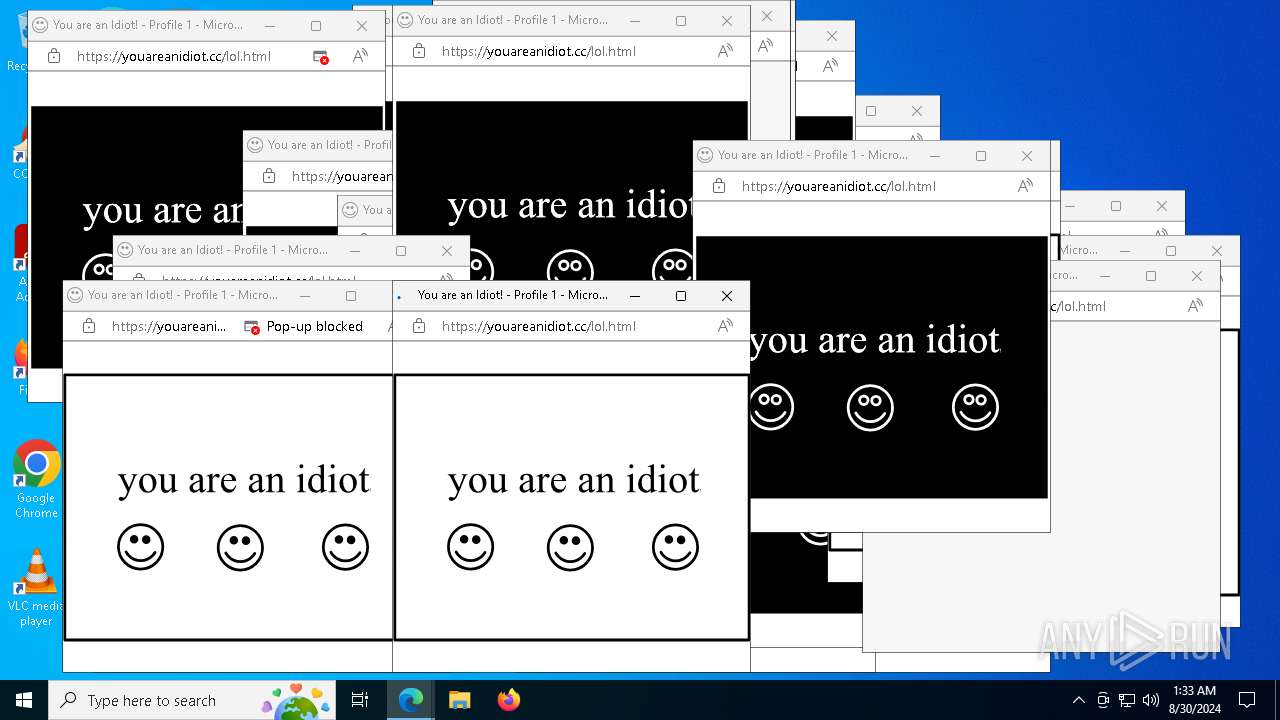Open Google Chrome desktop shortcut

36,480
